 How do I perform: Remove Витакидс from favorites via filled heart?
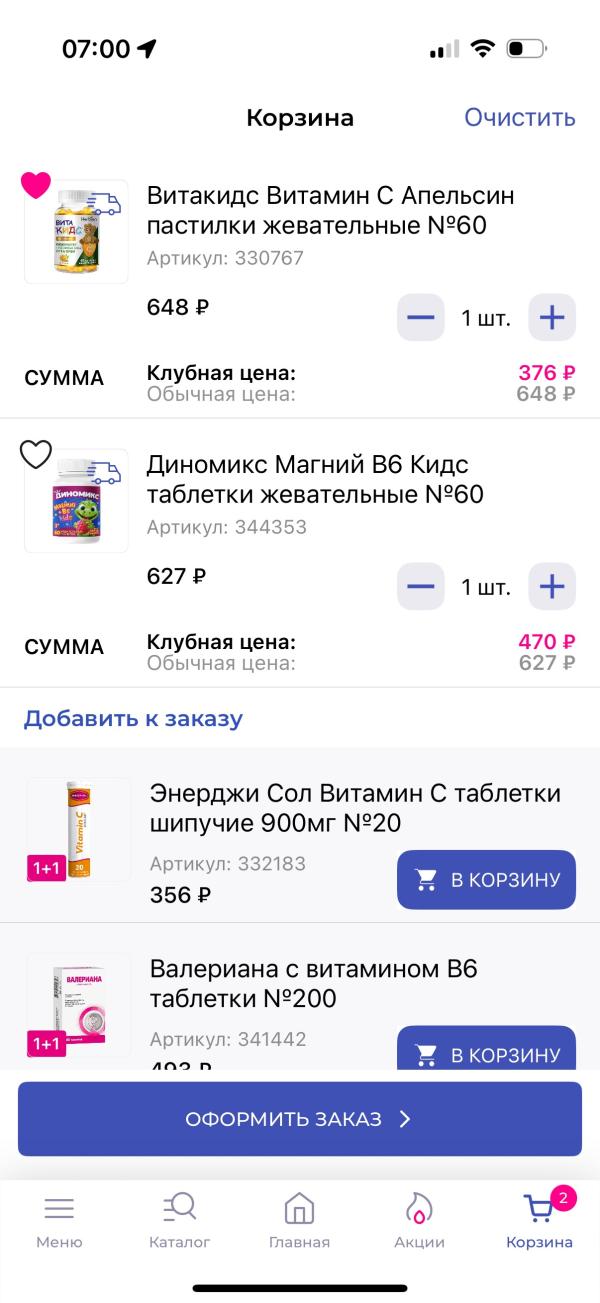[37, 185]
